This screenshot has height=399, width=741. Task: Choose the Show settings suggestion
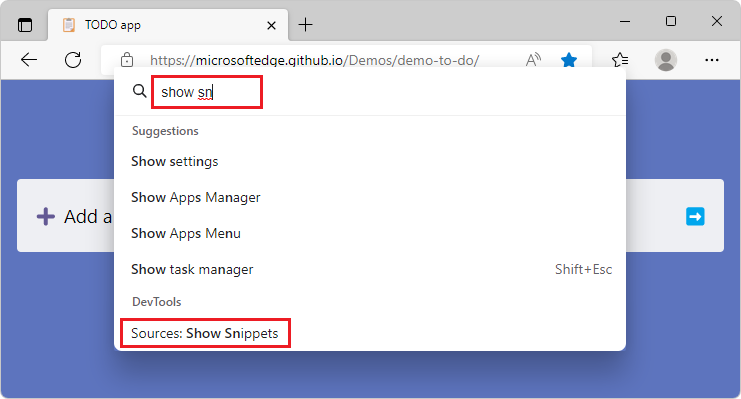pos(370,162)
